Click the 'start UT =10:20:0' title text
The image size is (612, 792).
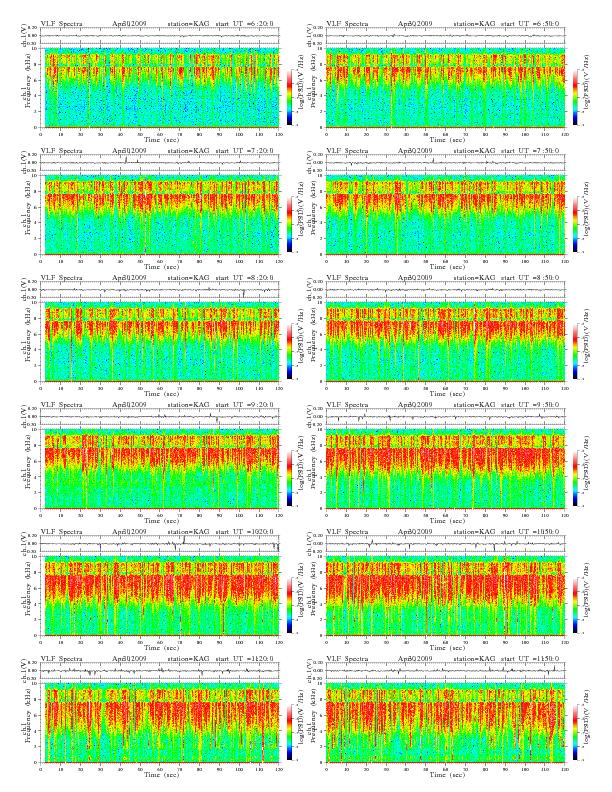(245, 532)
